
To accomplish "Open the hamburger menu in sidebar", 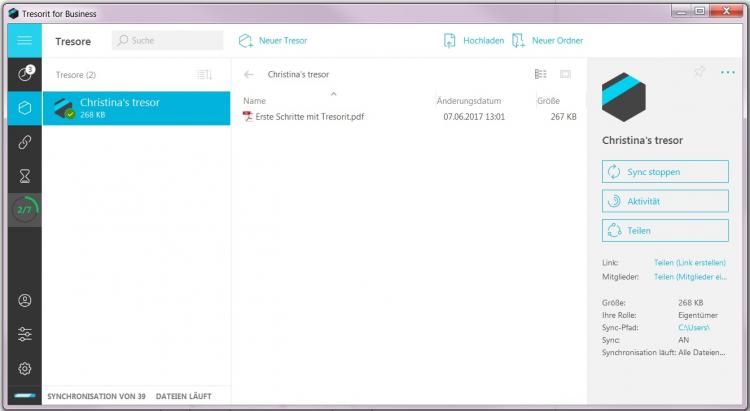I will point(24,41).
